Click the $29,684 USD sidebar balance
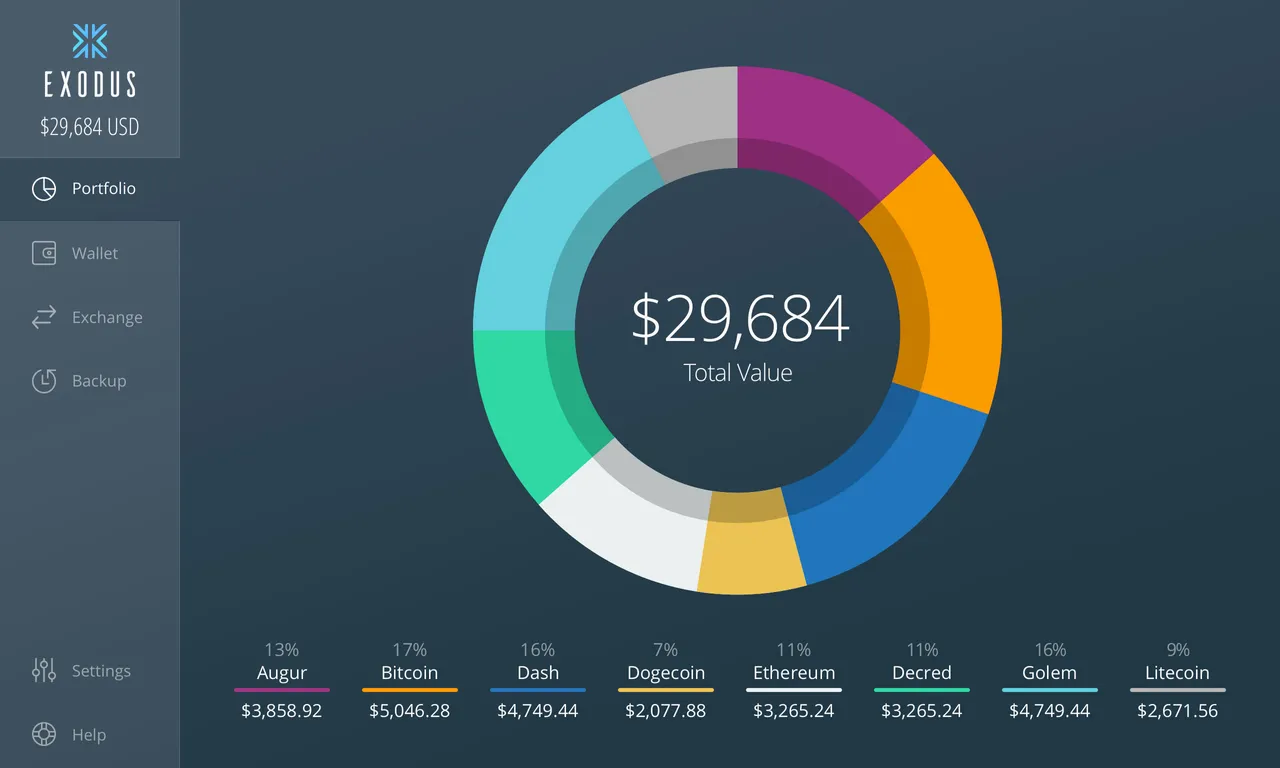1280x768 pixels. 90,127
